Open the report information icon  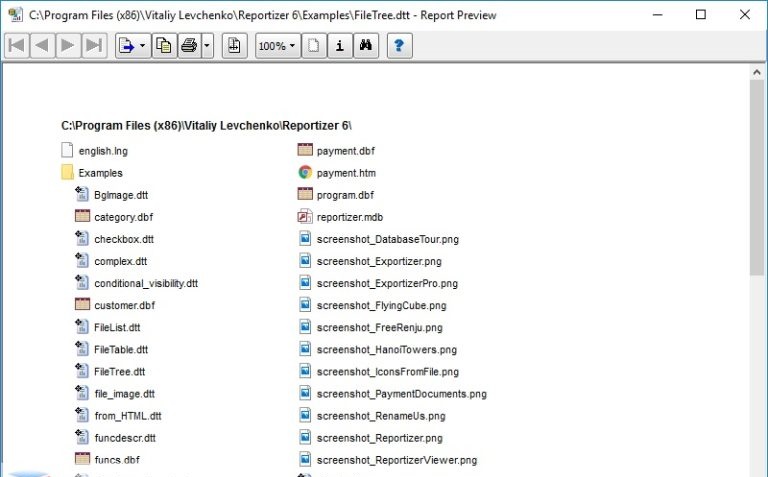339,46
